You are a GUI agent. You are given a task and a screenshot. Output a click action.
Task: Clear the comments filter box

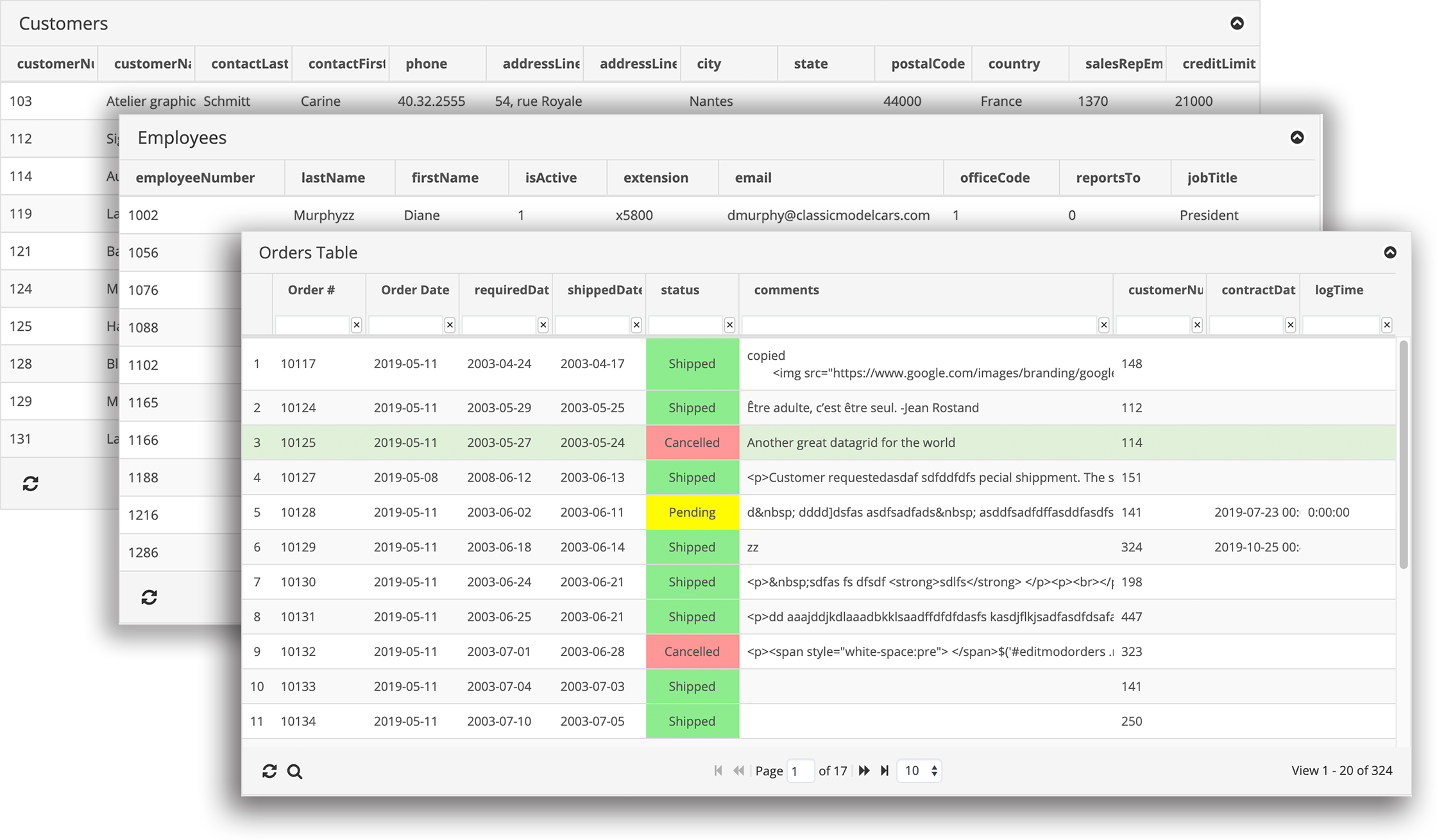click(1103, 325)
